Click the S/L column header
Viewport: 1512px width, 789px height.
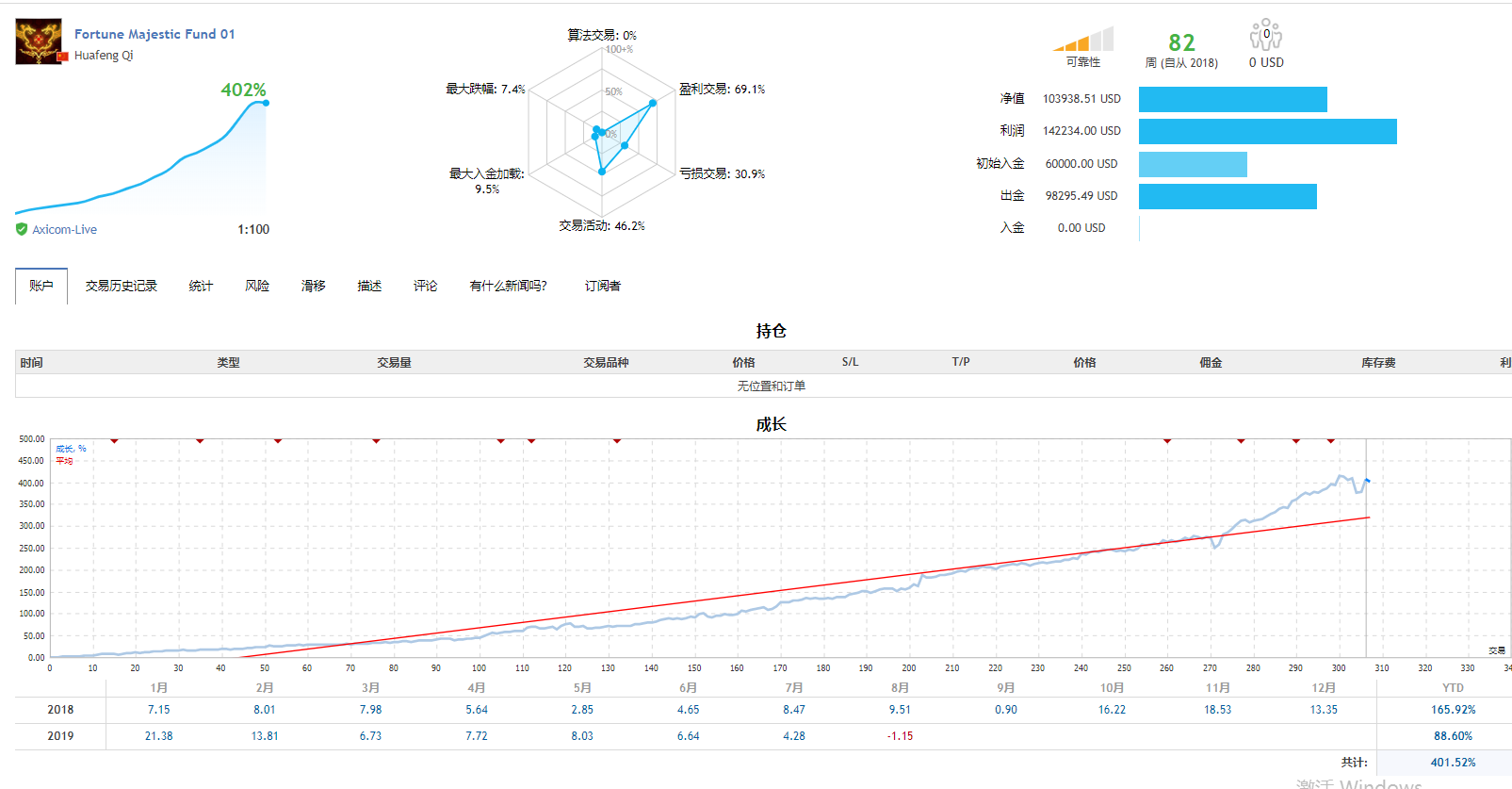click(850, 362)
